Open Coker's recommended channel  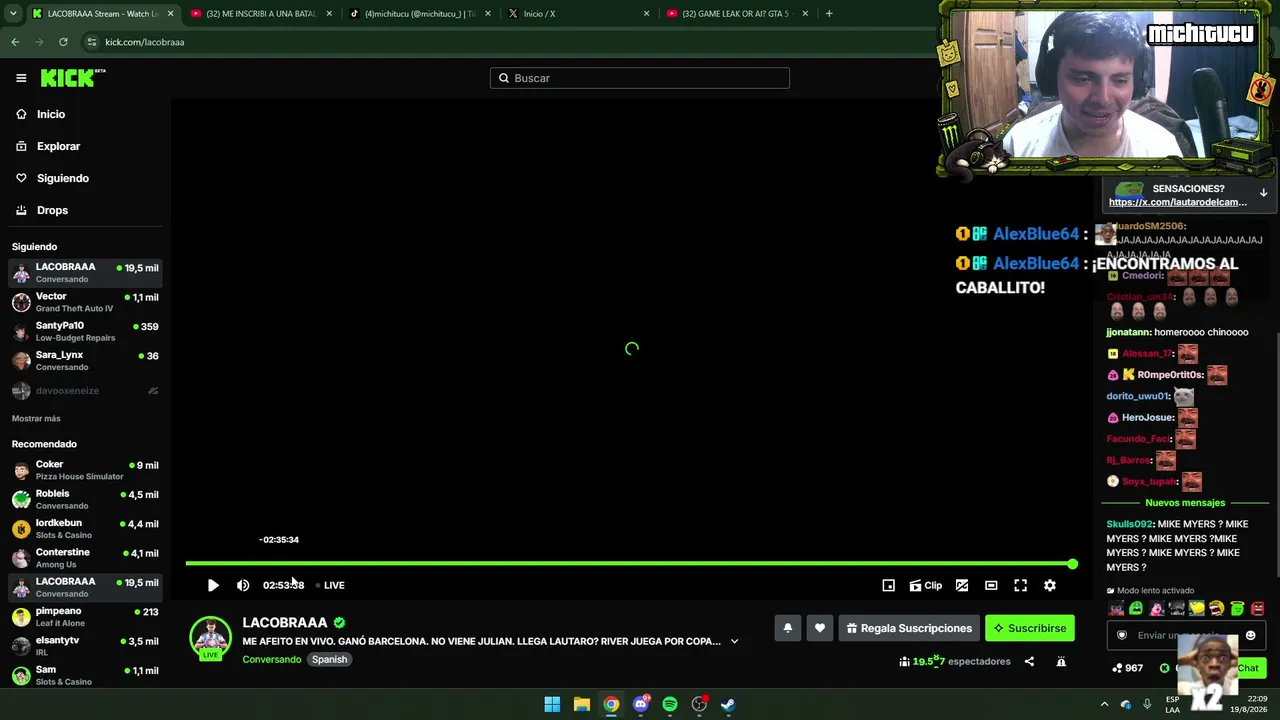pyautogui.click(x=85, y=470)
